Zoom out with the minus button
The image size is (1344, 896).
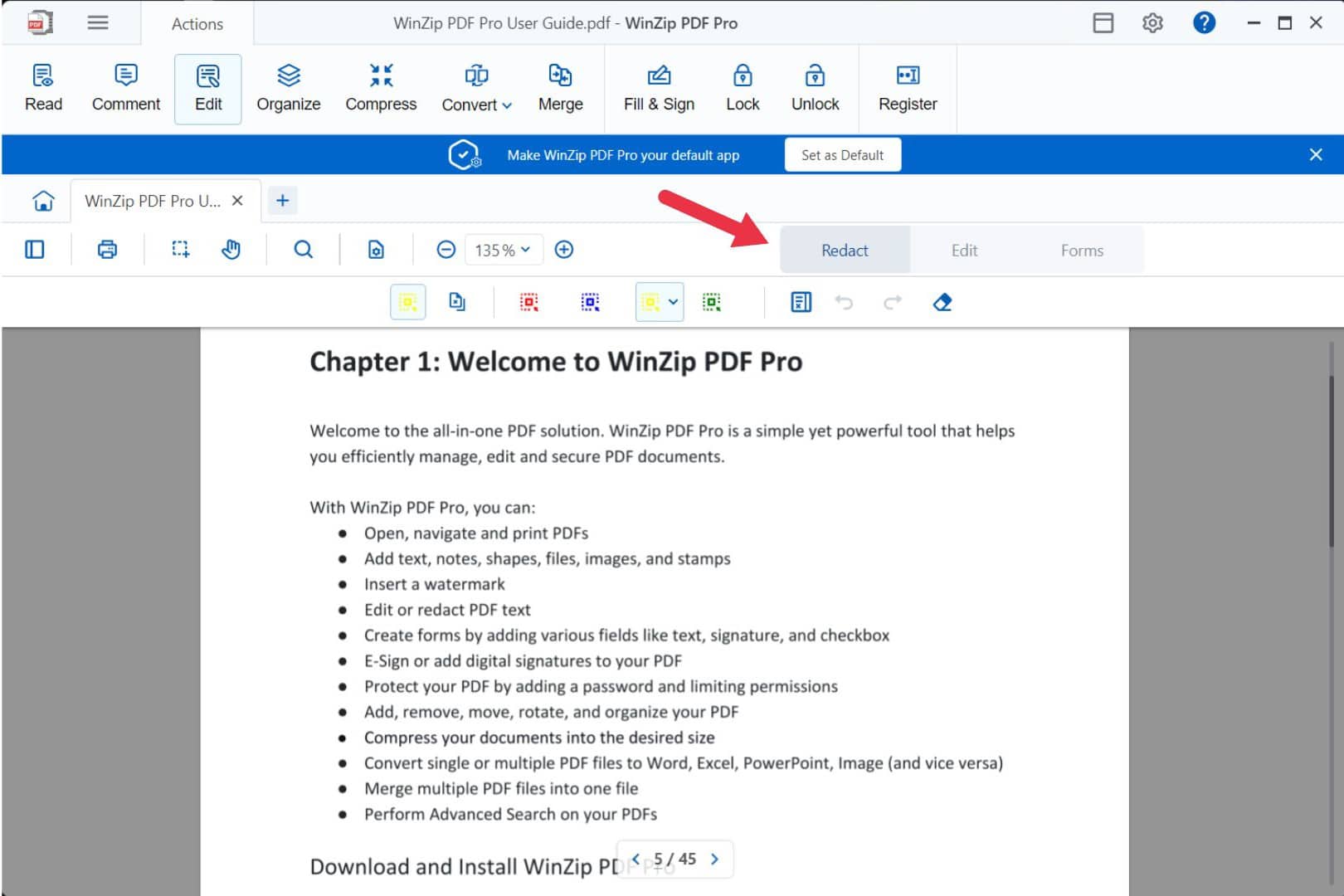(x=446, y=250)
